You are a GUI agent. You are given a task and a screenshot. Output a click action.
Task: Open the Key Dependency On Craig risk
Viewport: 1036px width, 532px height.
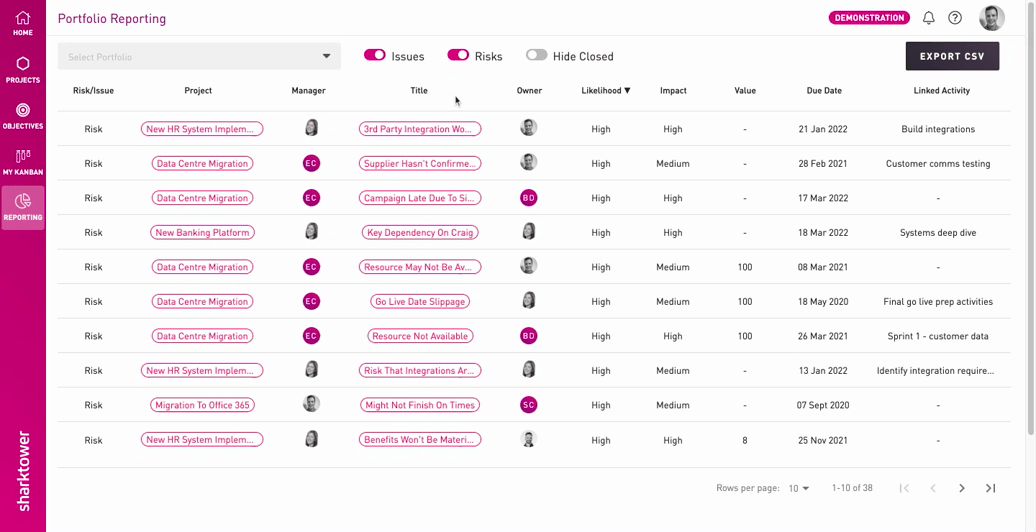tap(420, 233)
